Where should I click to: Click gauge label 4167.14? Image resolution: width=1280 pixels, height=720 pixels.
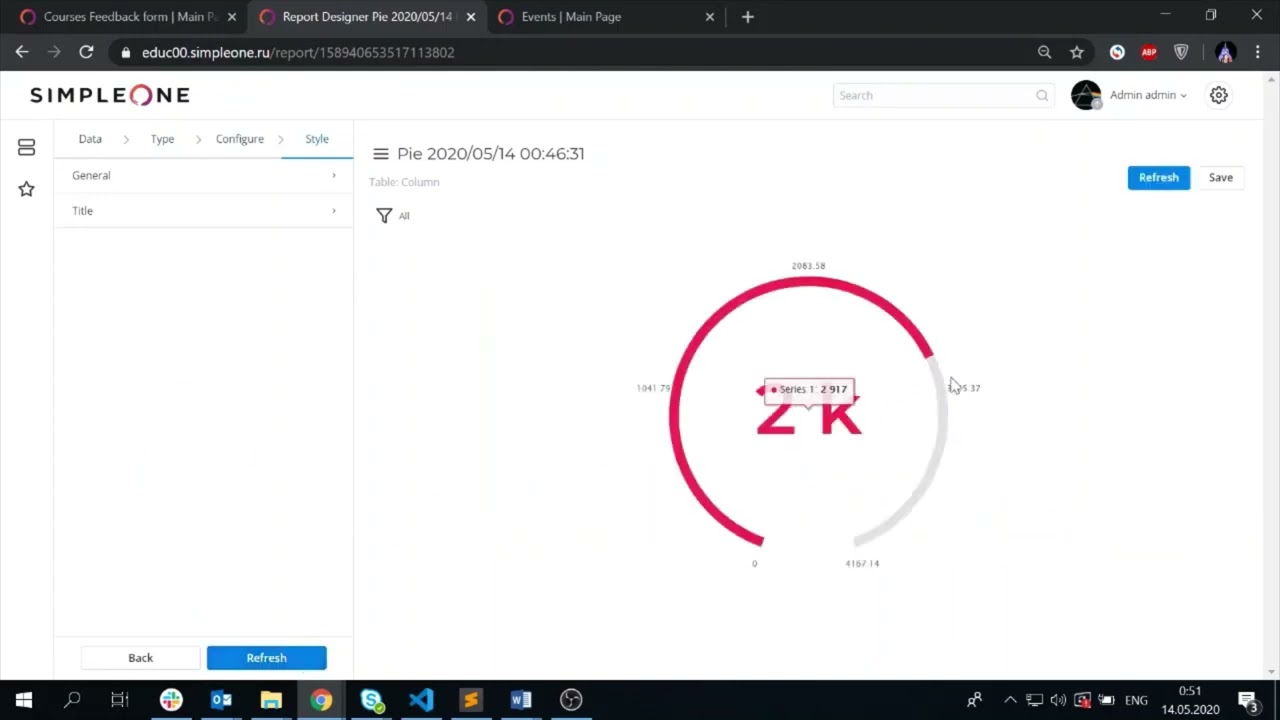862,564
